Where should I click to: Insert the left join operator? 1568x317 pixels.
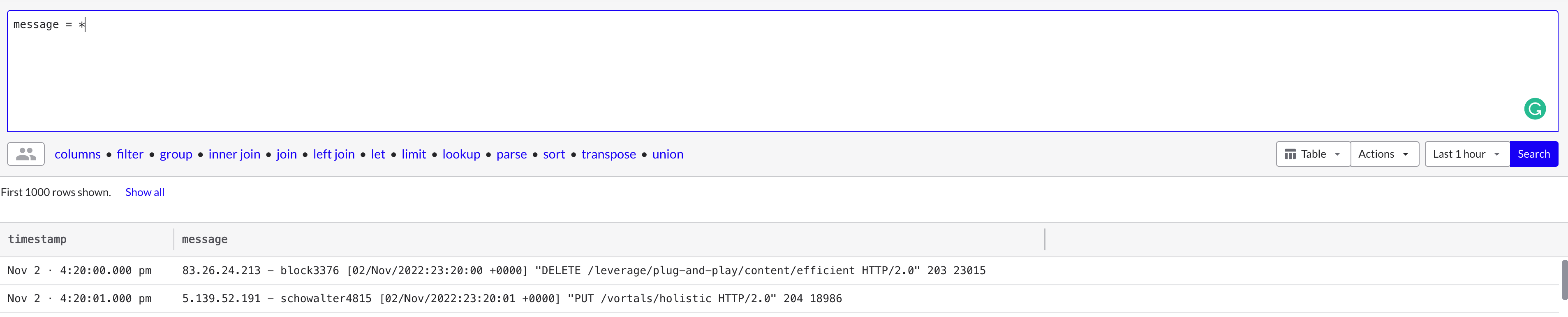(x=333, y=154)
